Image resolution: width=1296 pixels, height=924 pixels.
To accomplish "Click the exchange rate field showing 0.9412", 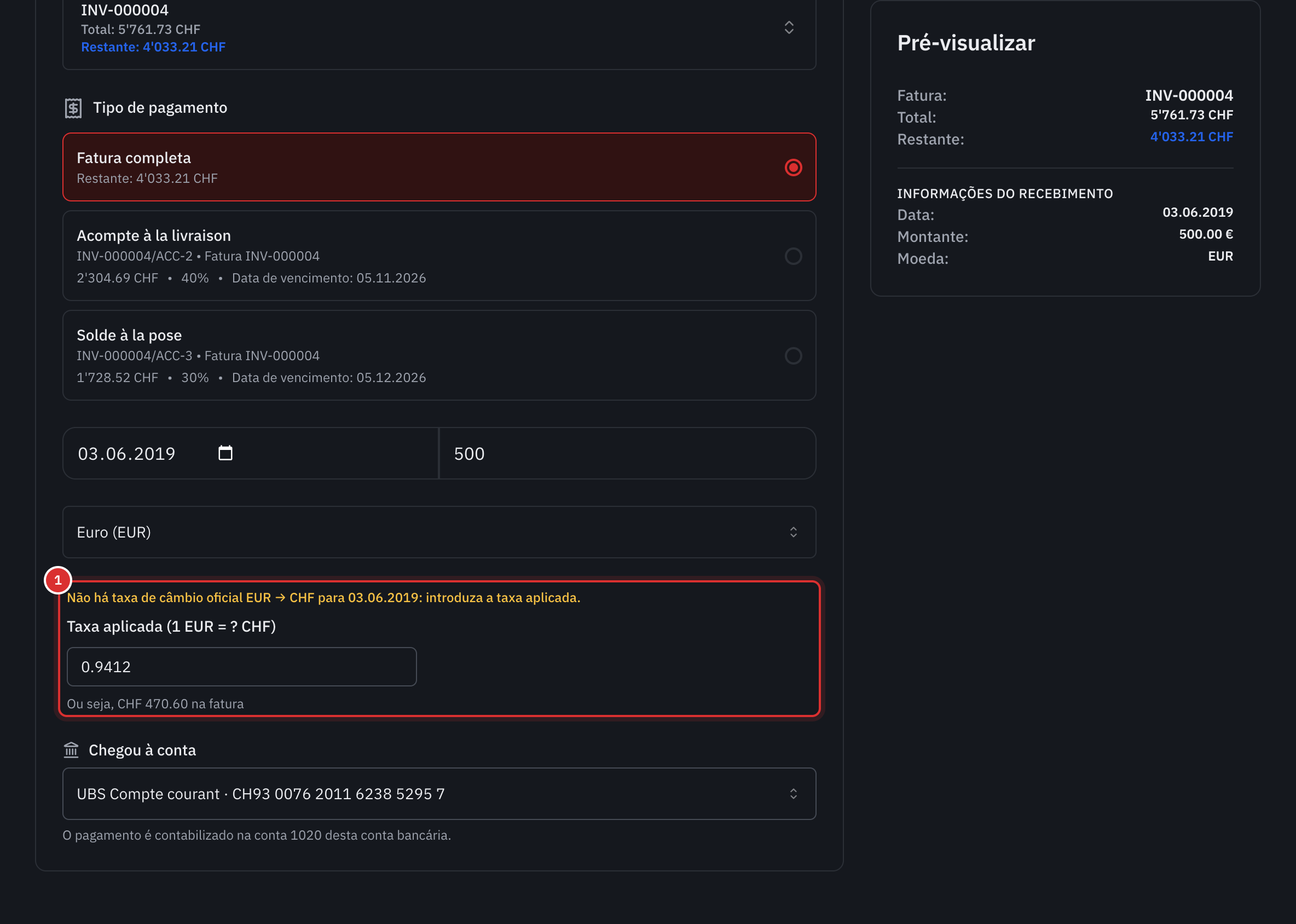I will [242, 667].
